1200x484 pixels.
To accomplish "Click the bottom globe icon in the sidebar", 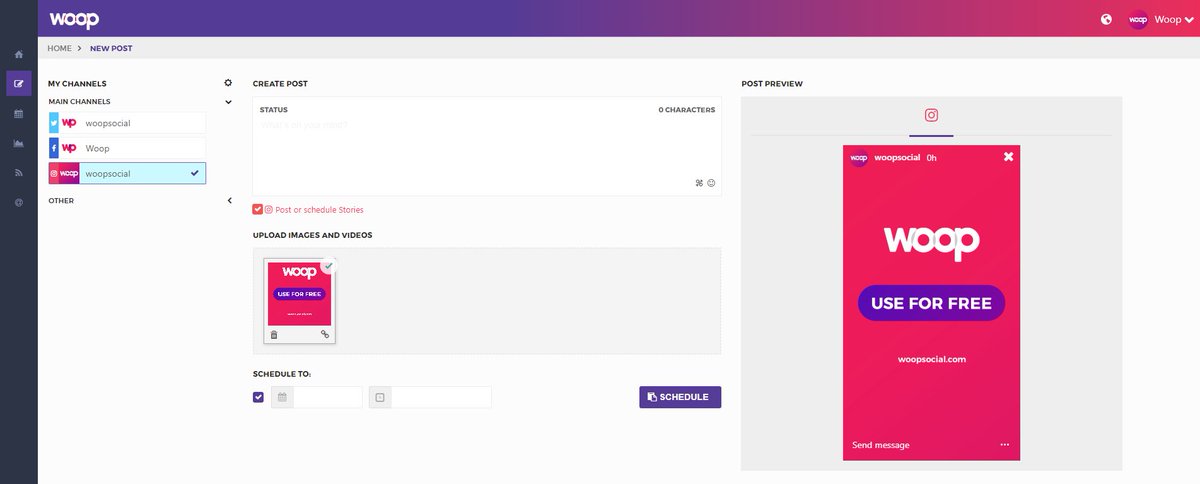I will point(18,202).
